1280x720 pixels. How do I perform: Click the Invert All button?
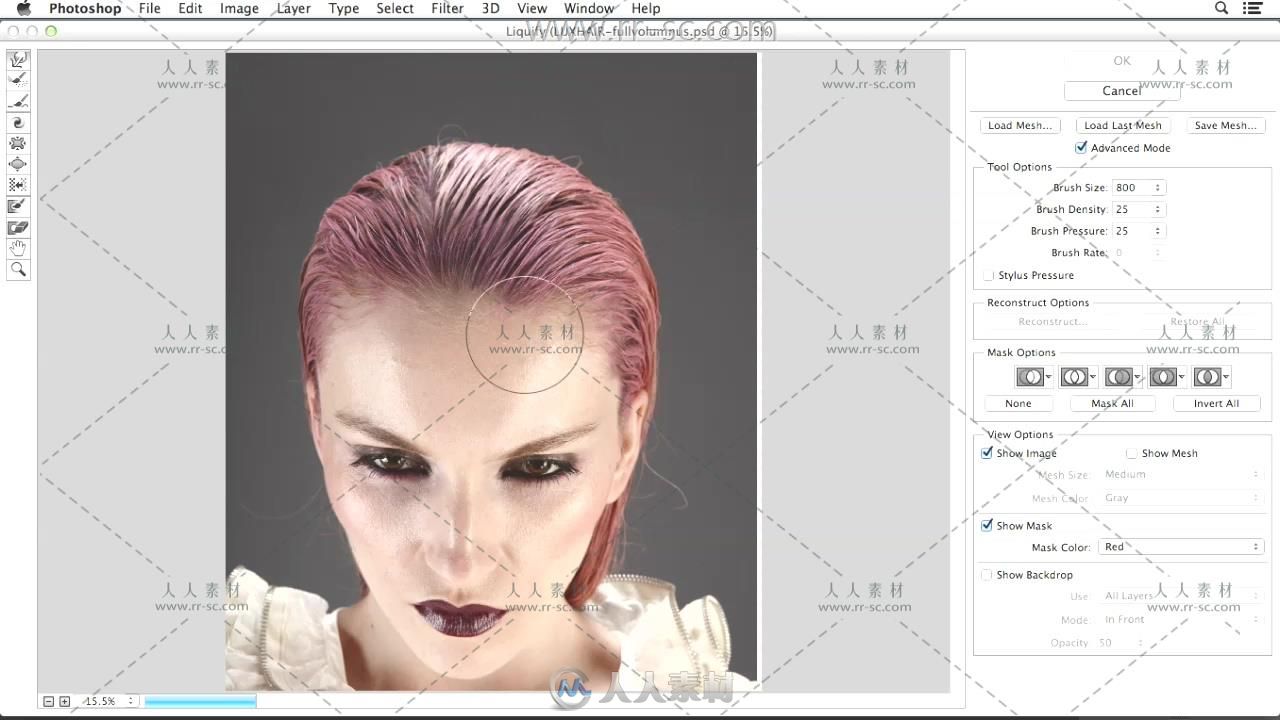(x=1216, y=403)
